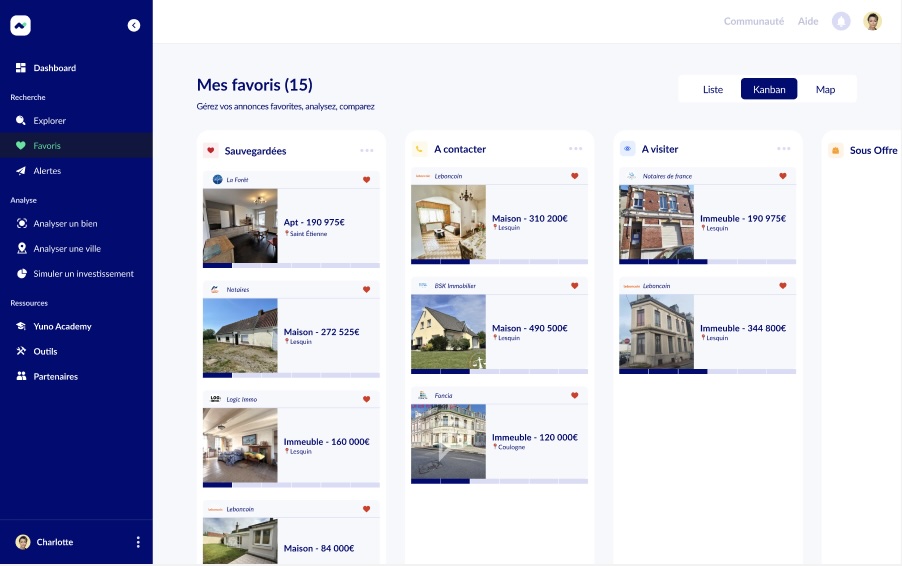This screenshot has height=566, width=902.
Task: Open the Apt 190 975€ photo thumbnail
Action: (x=240, y=225)
